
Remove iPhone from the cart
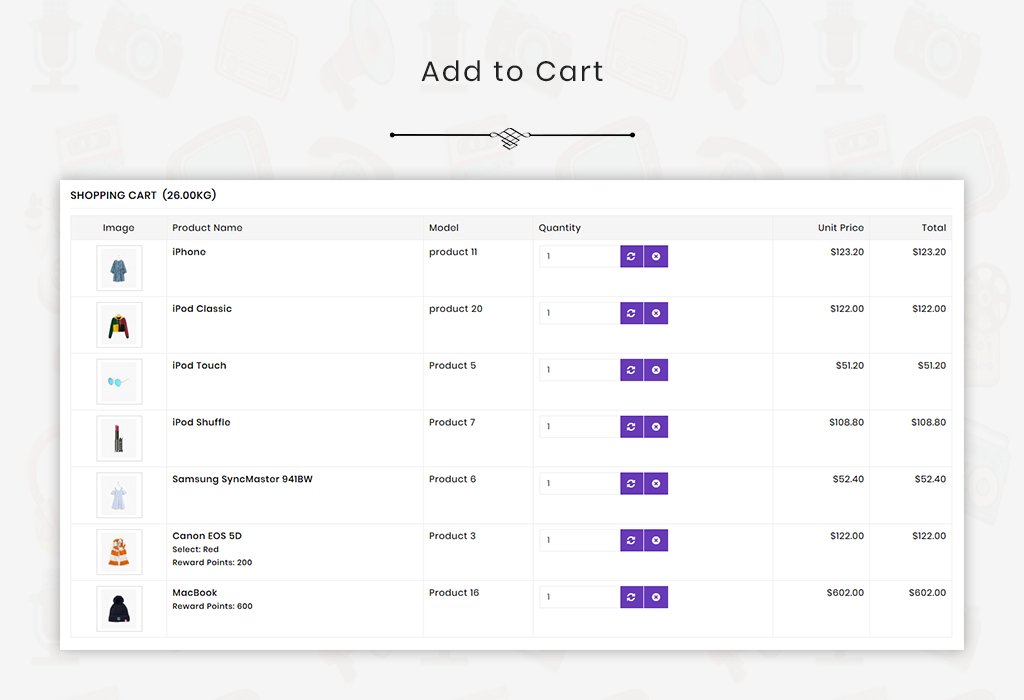(656, 257)
